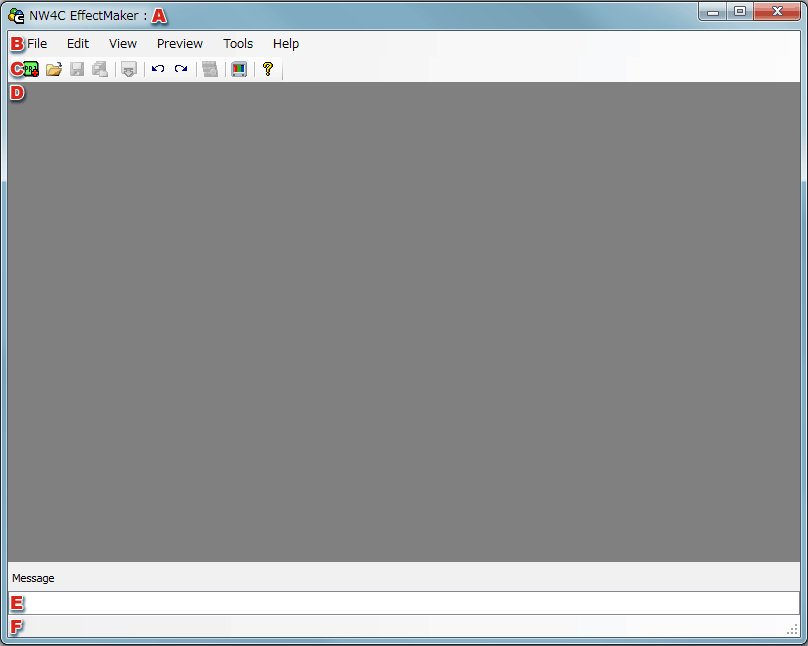Open the View menu

tap(123, 44)
